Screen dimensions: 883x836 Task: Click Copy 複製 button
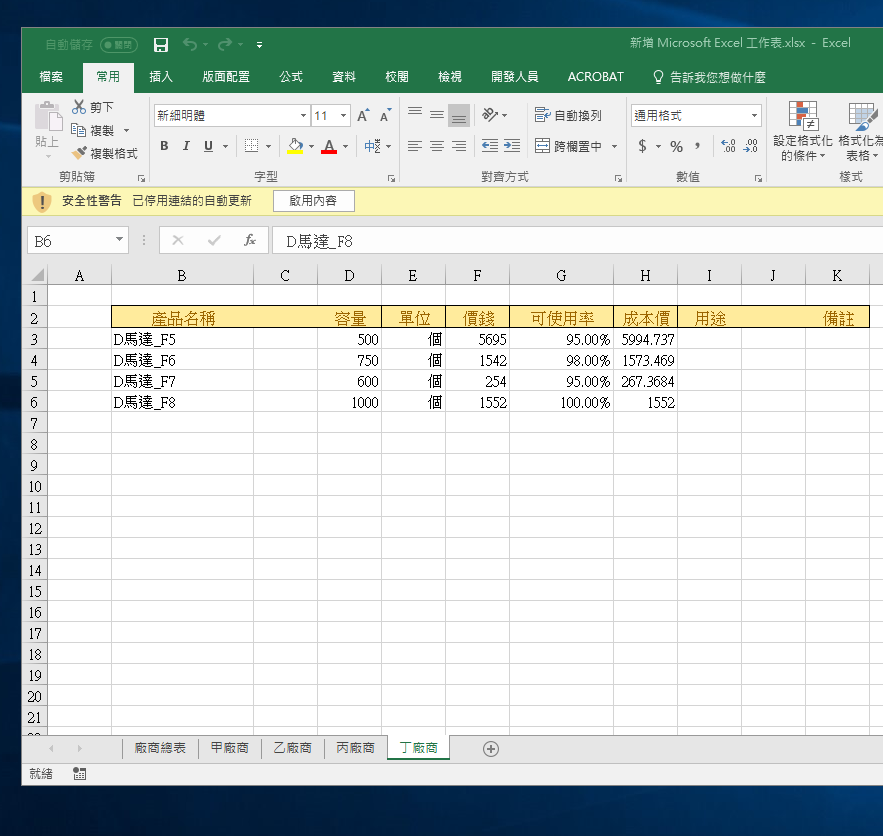(x=93, y=131)
